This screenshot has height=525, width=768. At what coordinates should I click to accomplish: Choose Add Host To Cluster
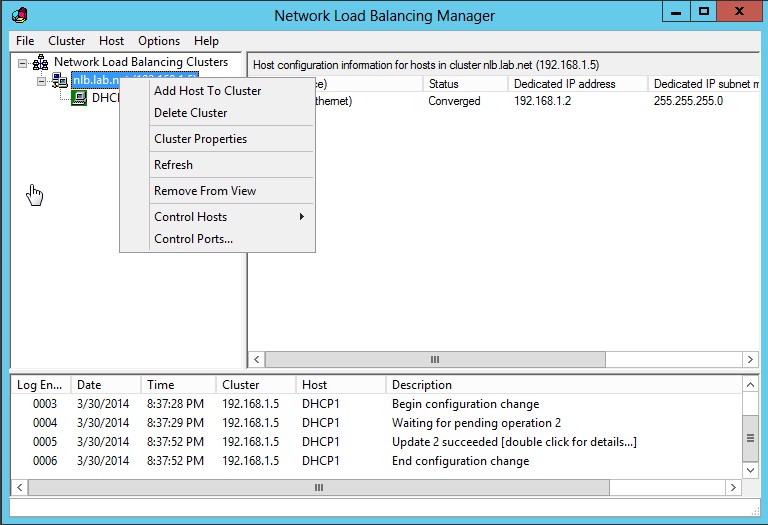207,91
